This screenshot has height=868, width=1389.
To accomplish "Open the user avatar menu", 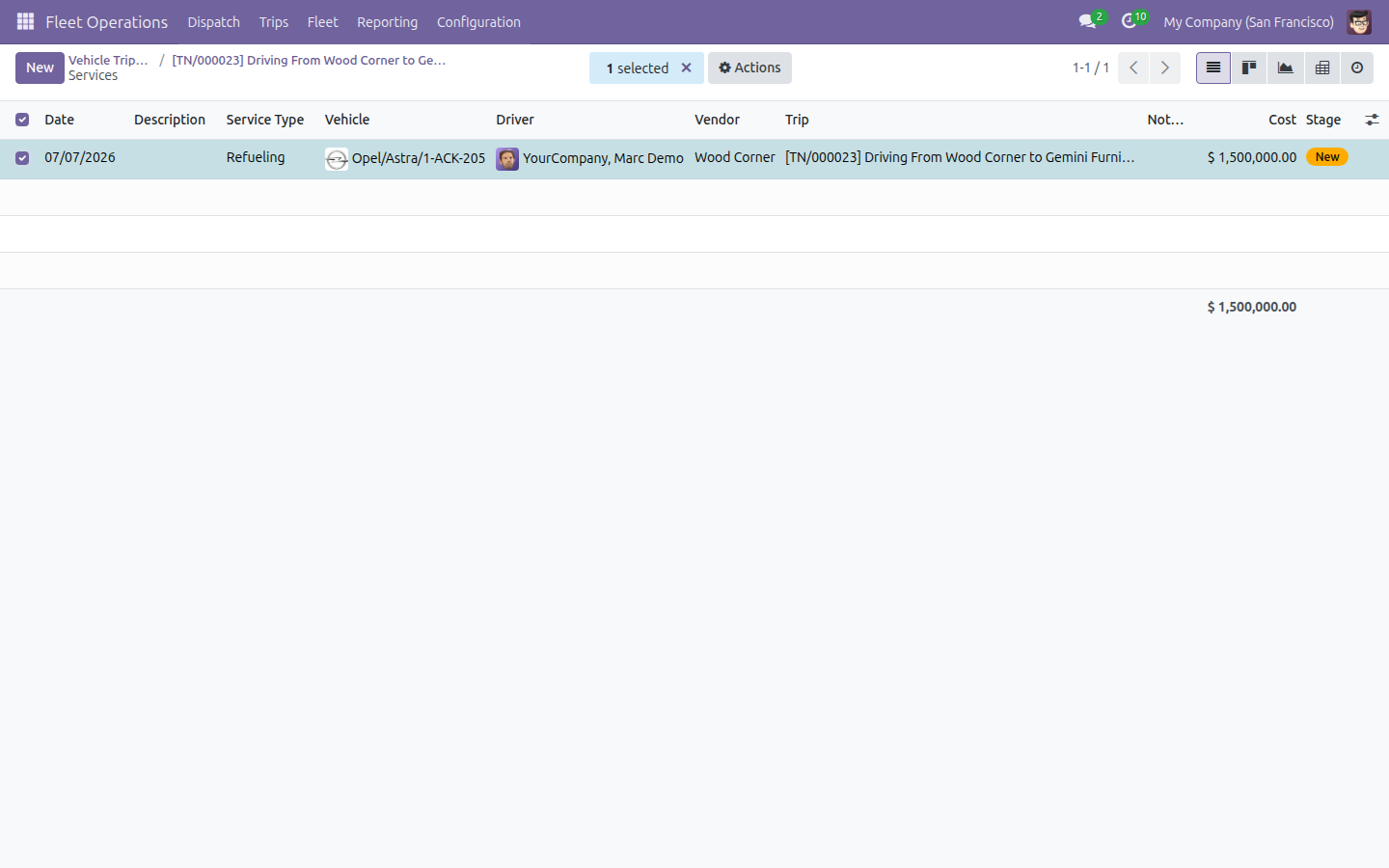I will tap(1359, 21).
